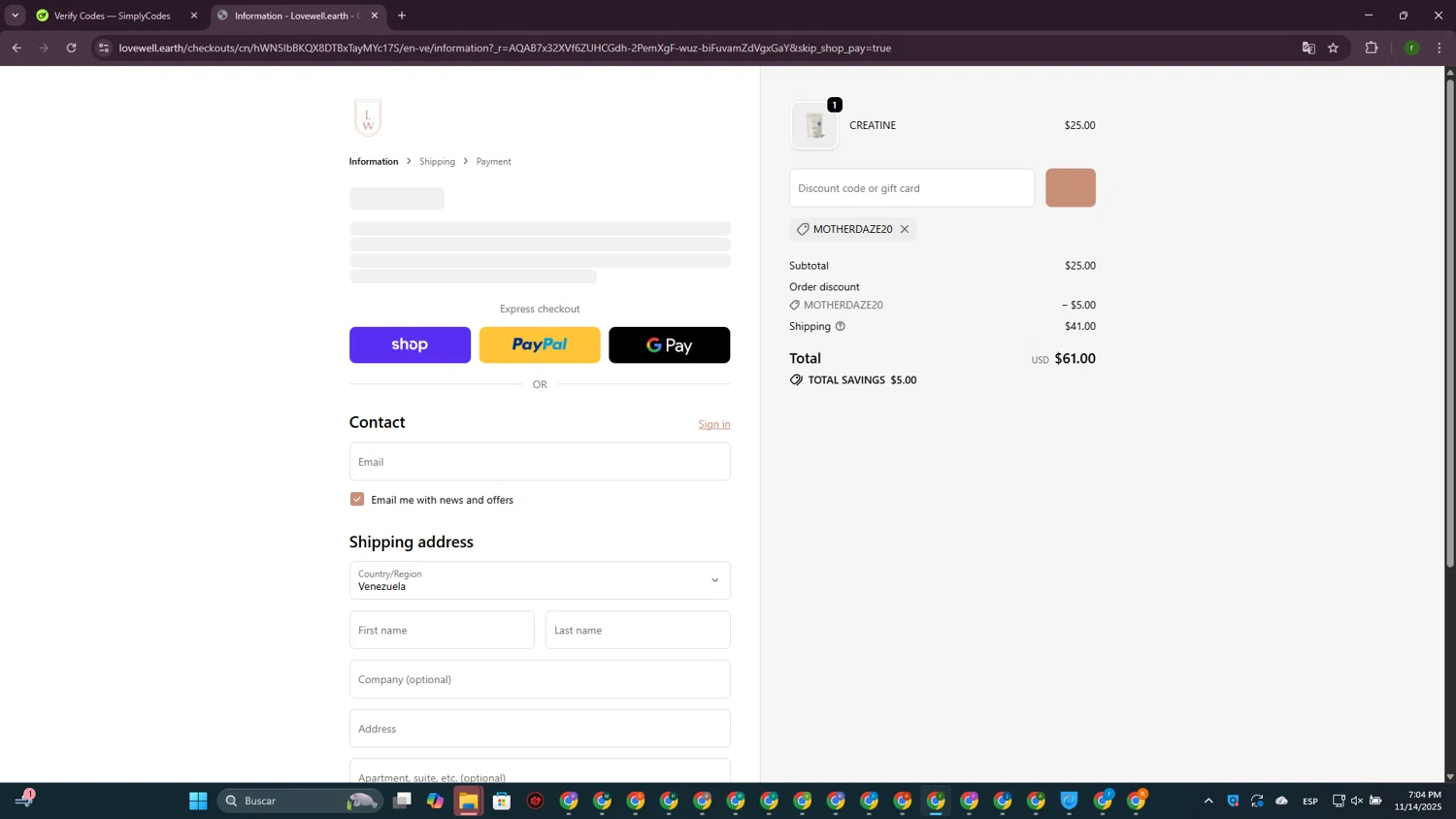1456x819 pixels.
Task: Click the Shop Pay express checkout button
Action: tap(410, 344)
